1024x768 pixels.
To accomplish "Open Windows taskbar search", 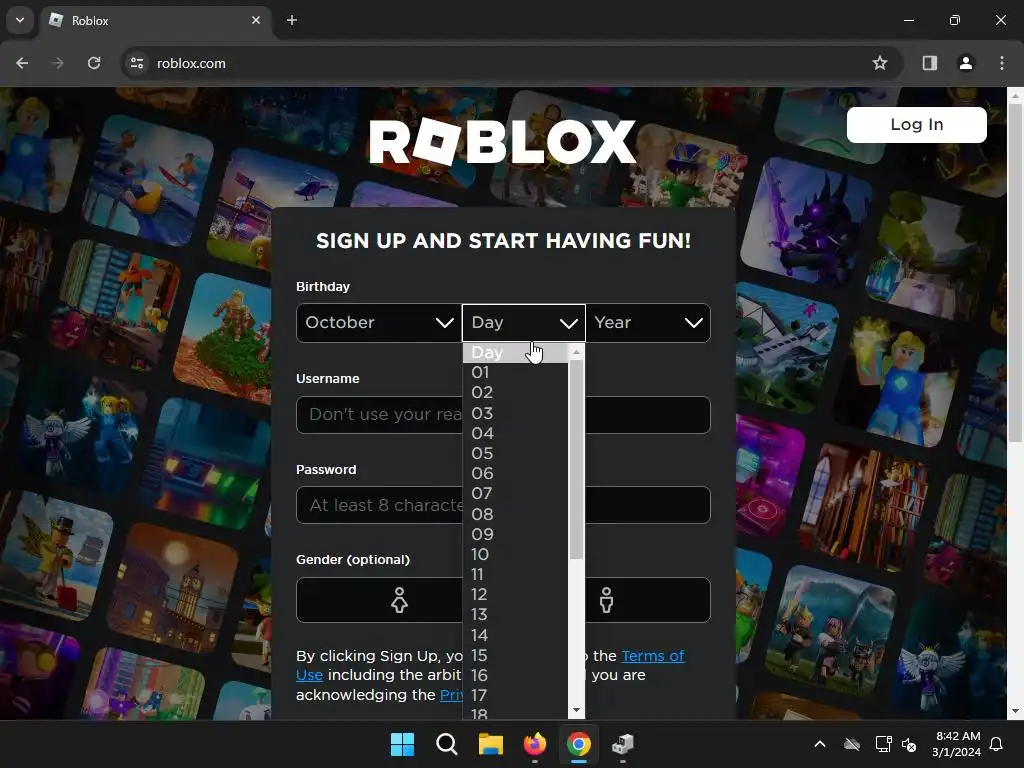I will [x=447, y=744].
